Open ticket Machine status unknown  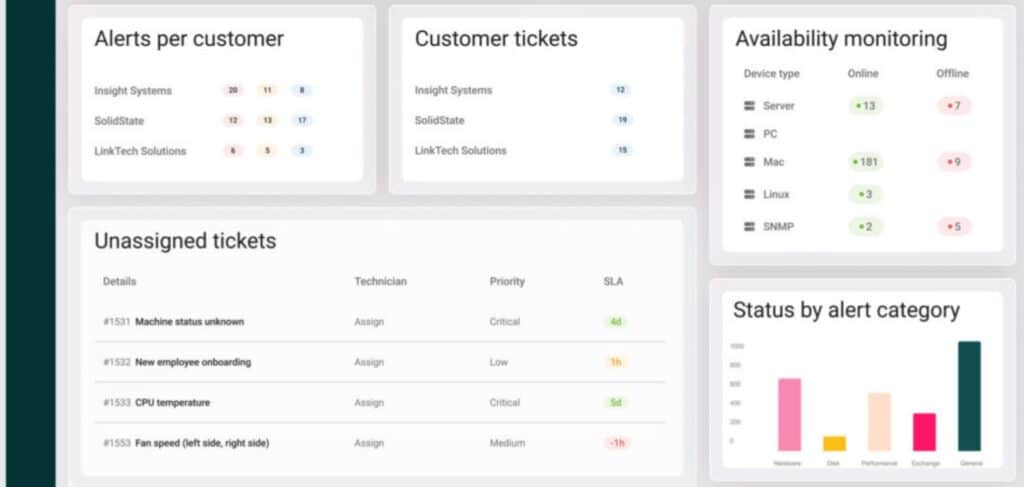click(189, 322)
